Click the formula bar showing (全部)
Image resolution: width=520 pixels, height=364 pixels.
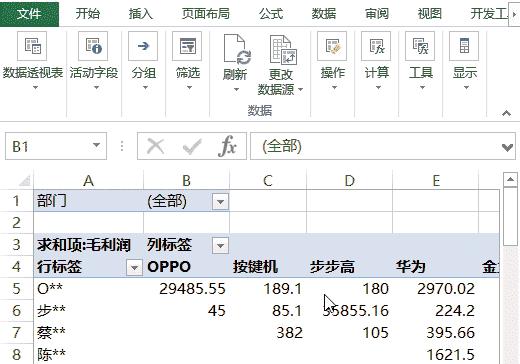(x=383, y=146)
